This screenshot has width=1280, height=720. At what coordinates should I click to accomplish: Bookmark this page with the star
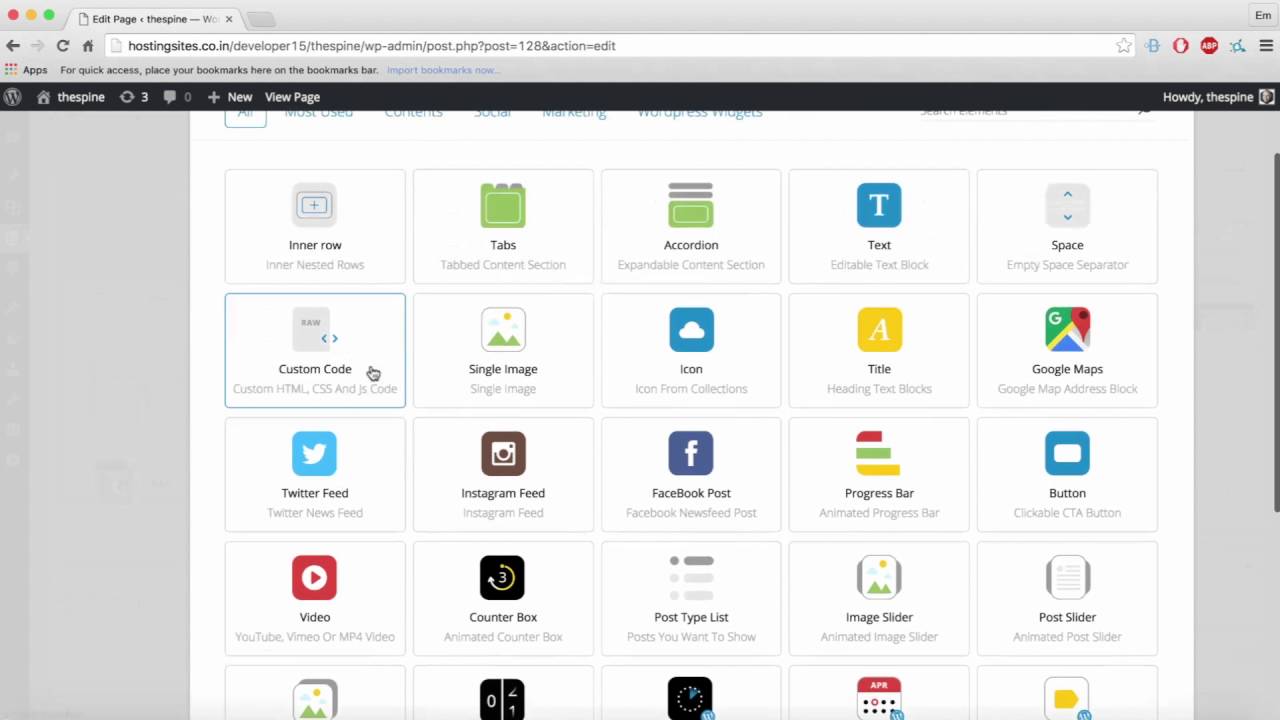click(1124, 46)
